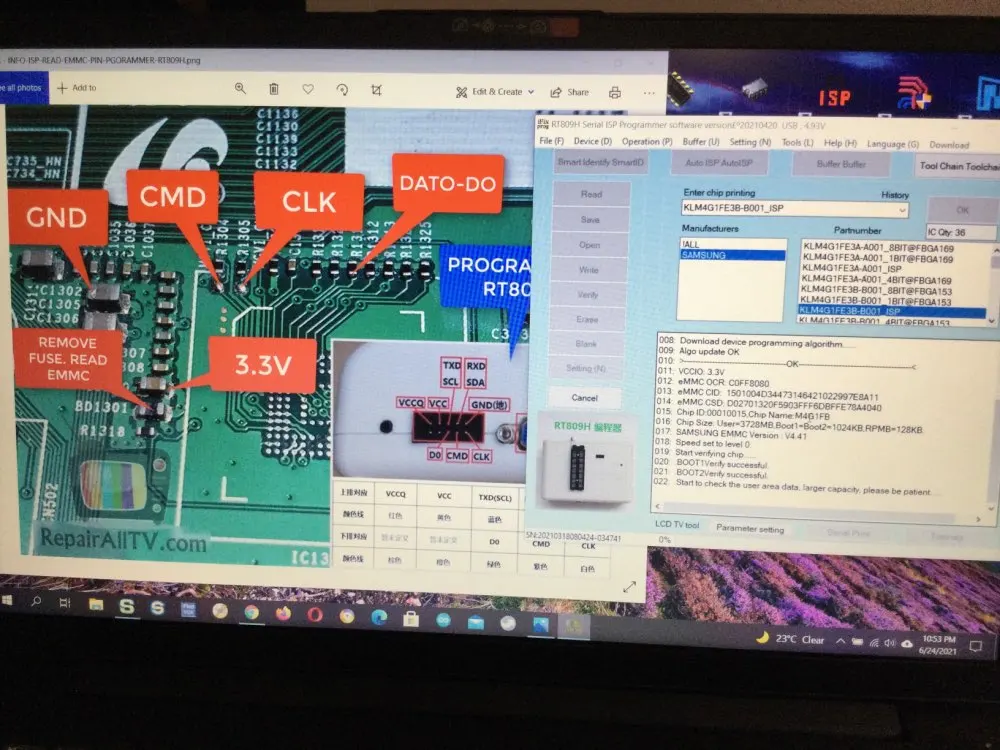Switch to LCD TV tool tab
Screen dimensions: 1000x750
[677, 524]
